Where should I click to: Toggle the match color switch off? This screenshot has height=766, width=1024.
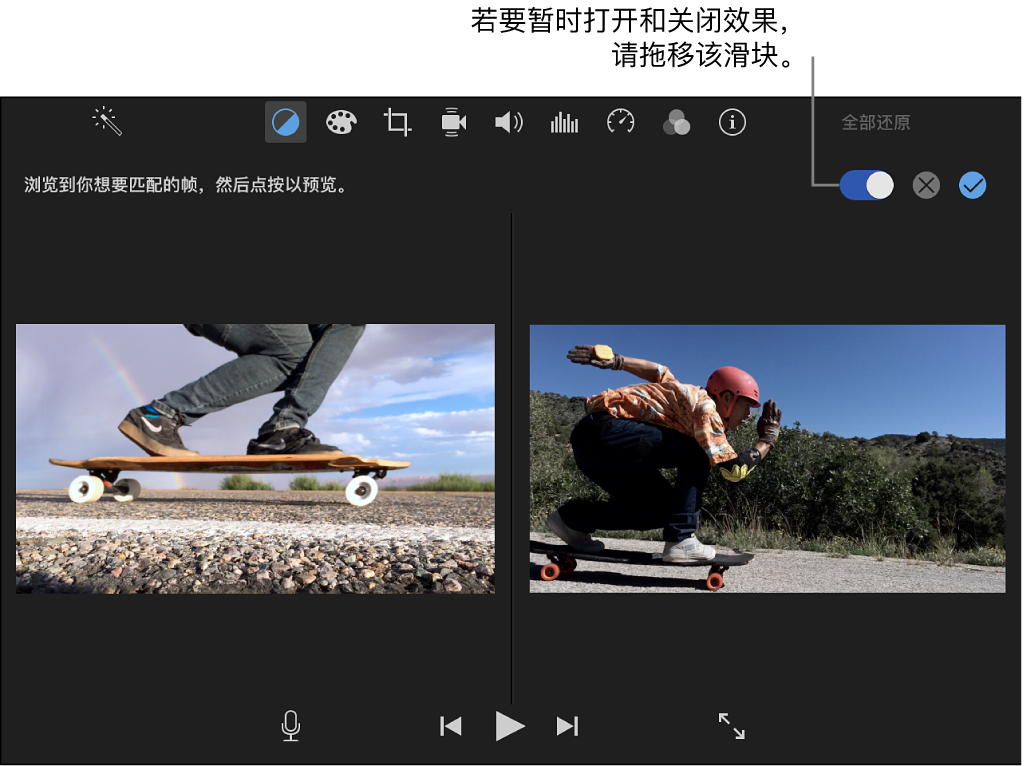point(866,185)
